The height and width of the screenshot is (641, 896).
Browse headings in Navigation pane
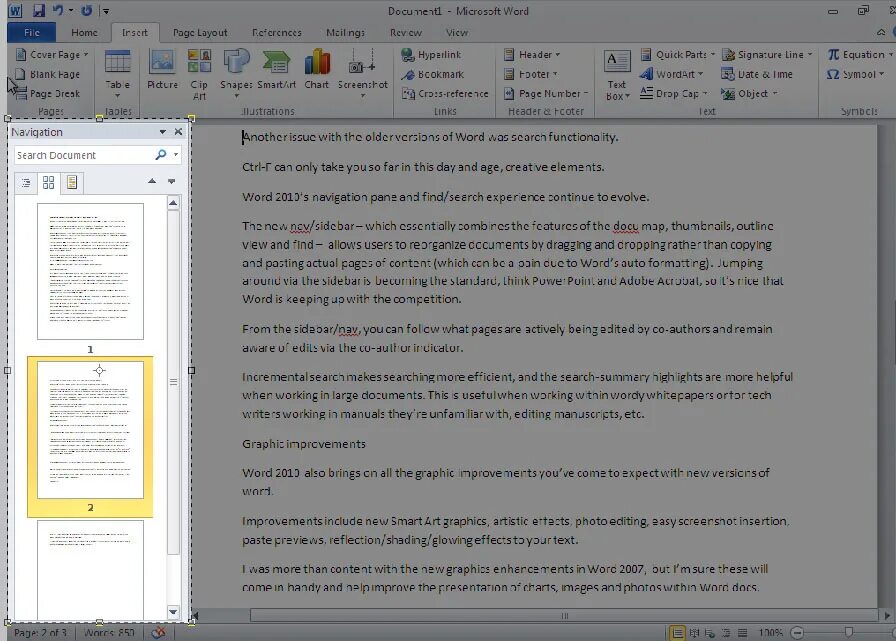tap(26, 183)
